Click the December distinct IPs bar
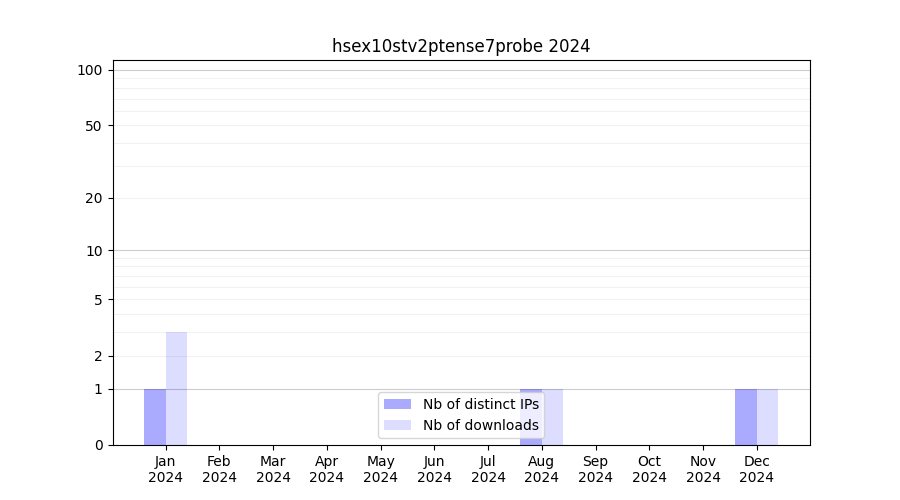Image resolution: width=900 pixels, height=500 pixels. point(746,417)
